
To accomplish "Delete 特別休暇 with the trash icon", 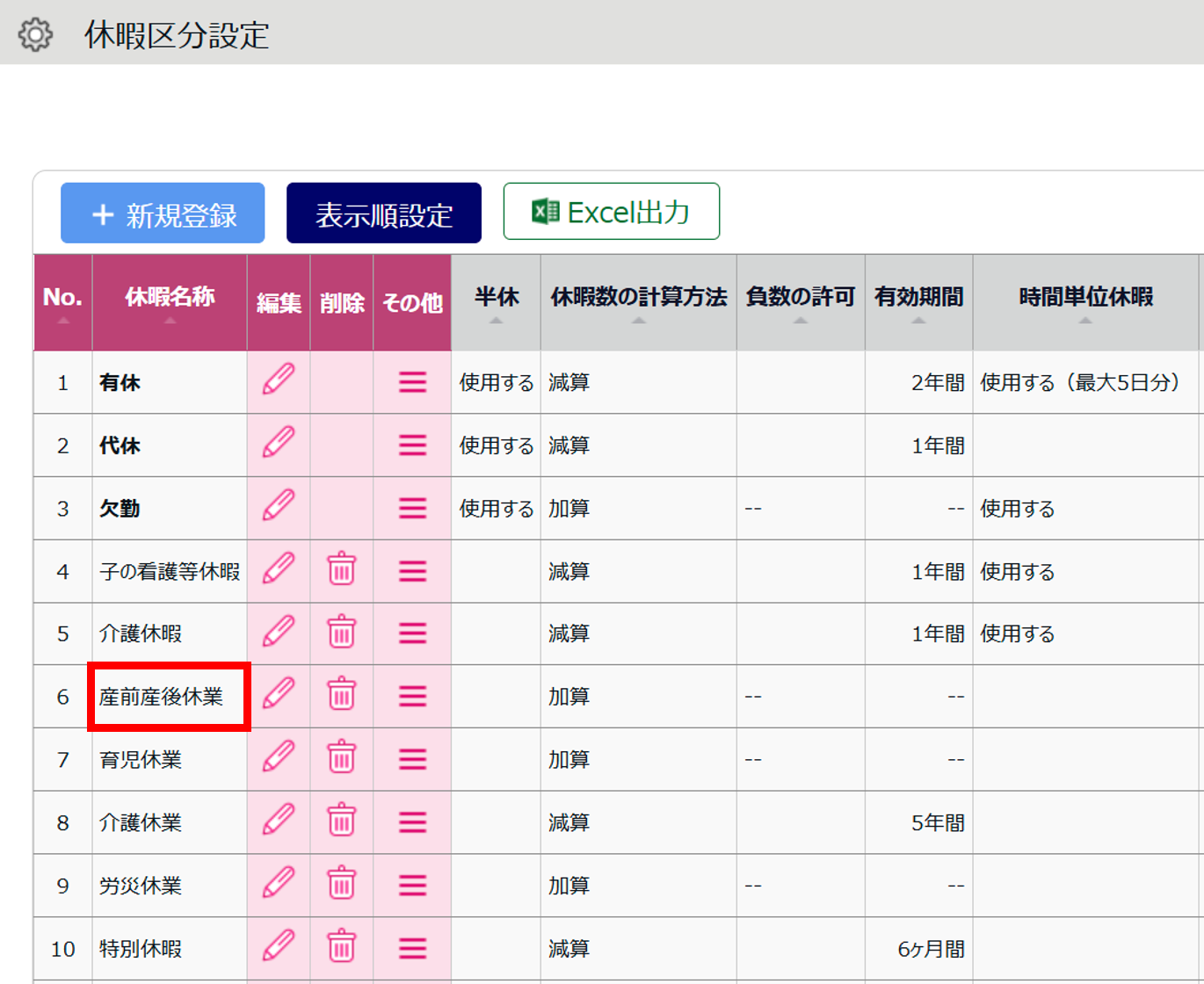I will click(x=341, y=947).
